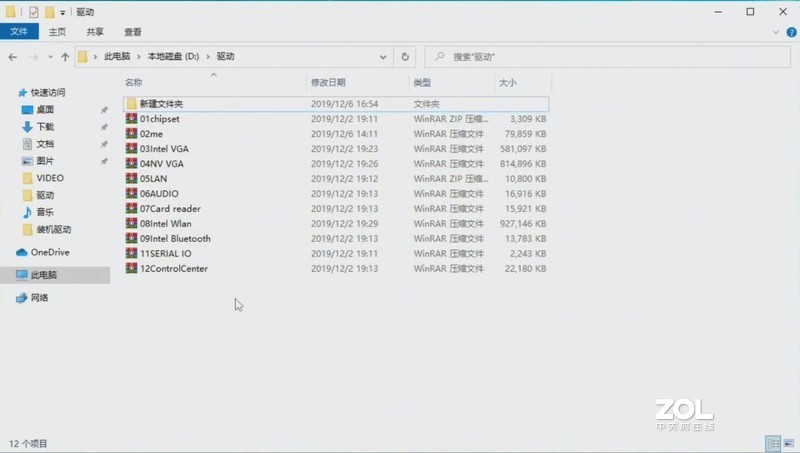
Task: Click 本地磁盘 (D:) in the address path
Action: coord(173,56)
